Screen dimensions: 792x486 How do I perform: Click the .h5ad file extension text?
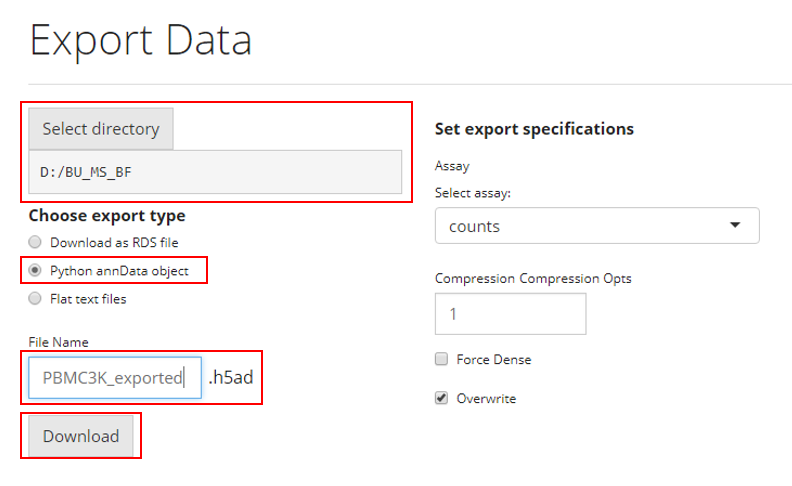tap(230, 378)
